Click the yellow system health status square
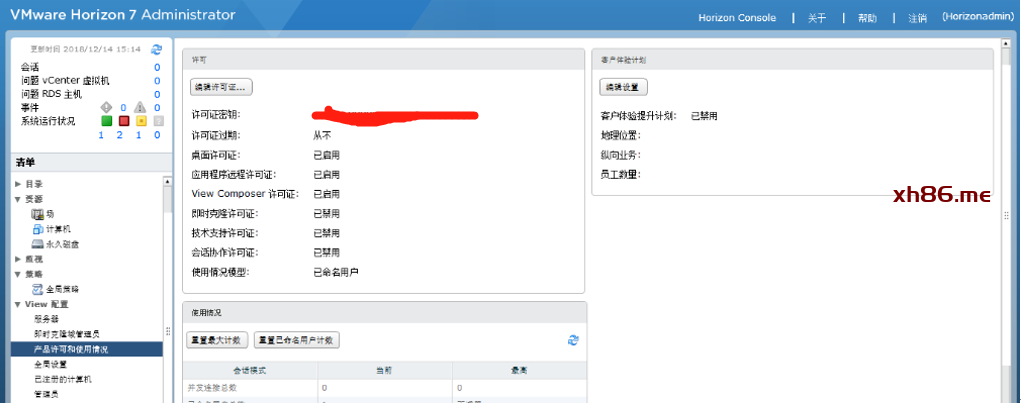1021x405 pixels. click(141, 121)
